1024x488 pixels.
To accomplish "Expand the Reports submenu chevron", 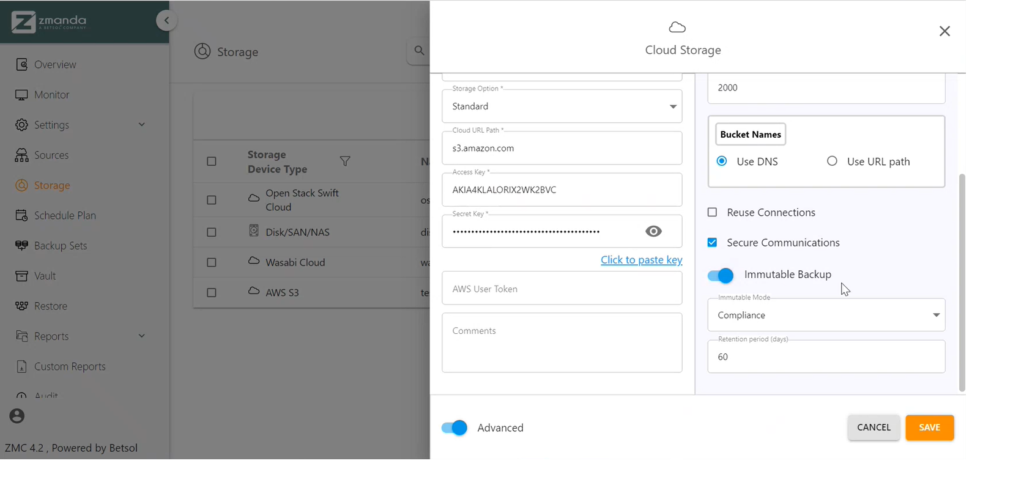I will pyautogui.click(x=142, y=336).
